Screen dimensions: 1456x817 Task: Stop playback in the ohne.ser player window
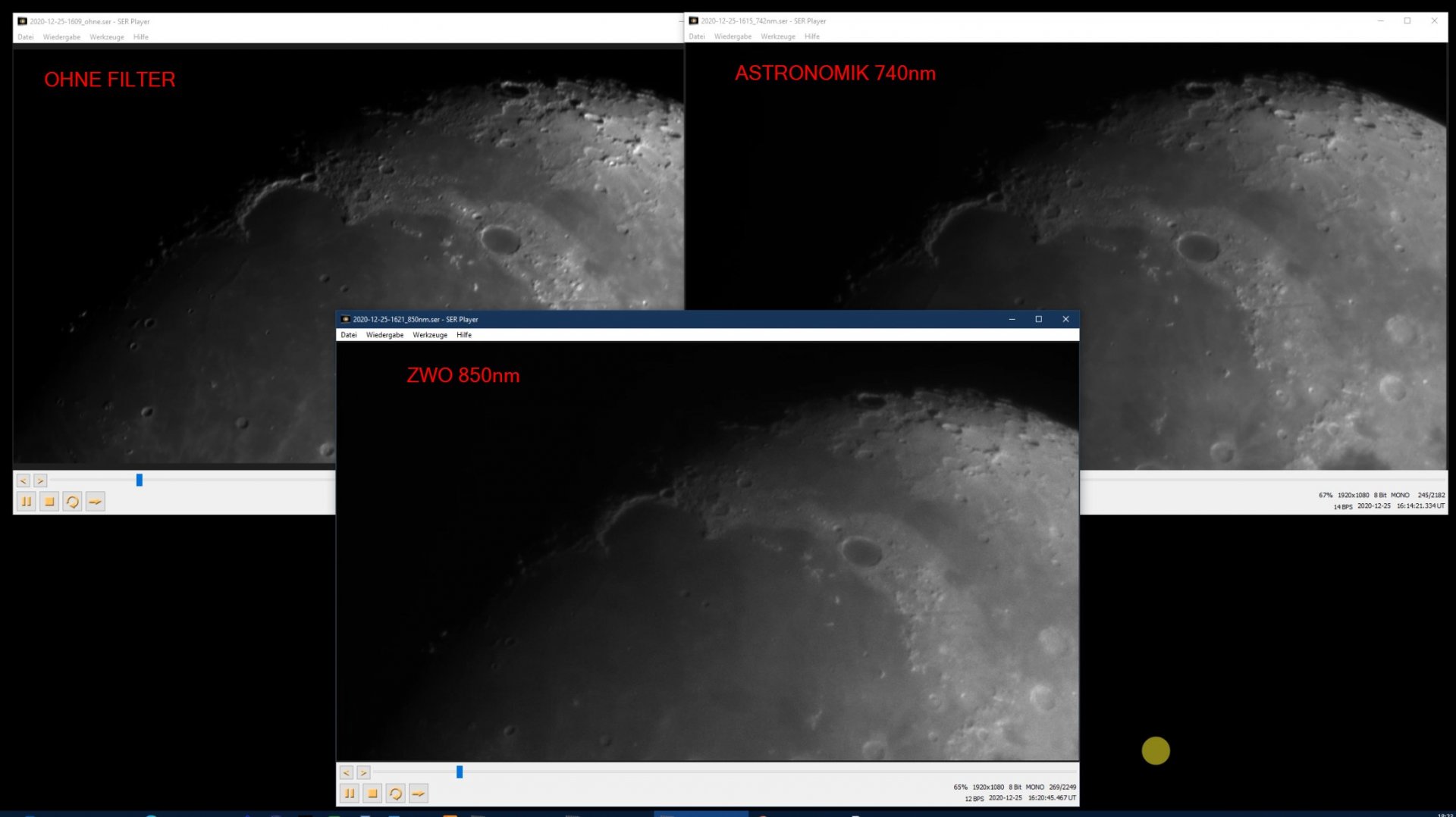pos(49,501)
